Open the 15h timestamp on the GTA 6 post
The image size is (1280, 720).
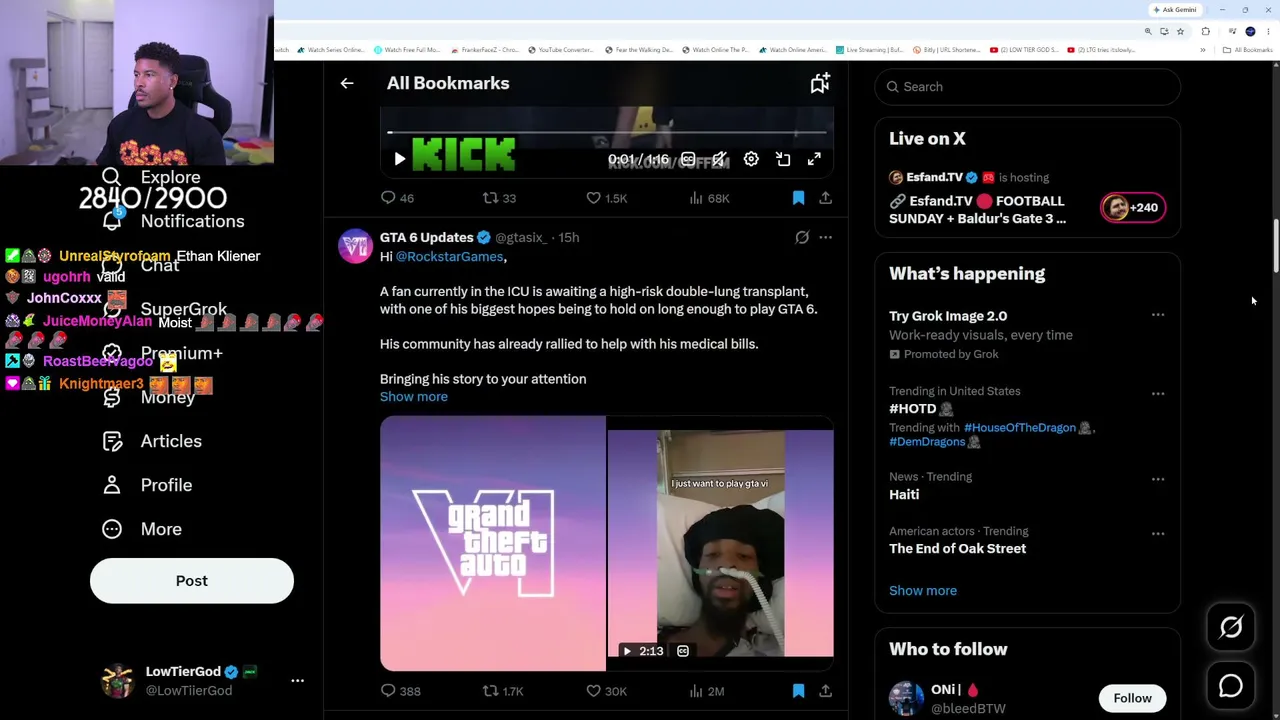[568, 237]
